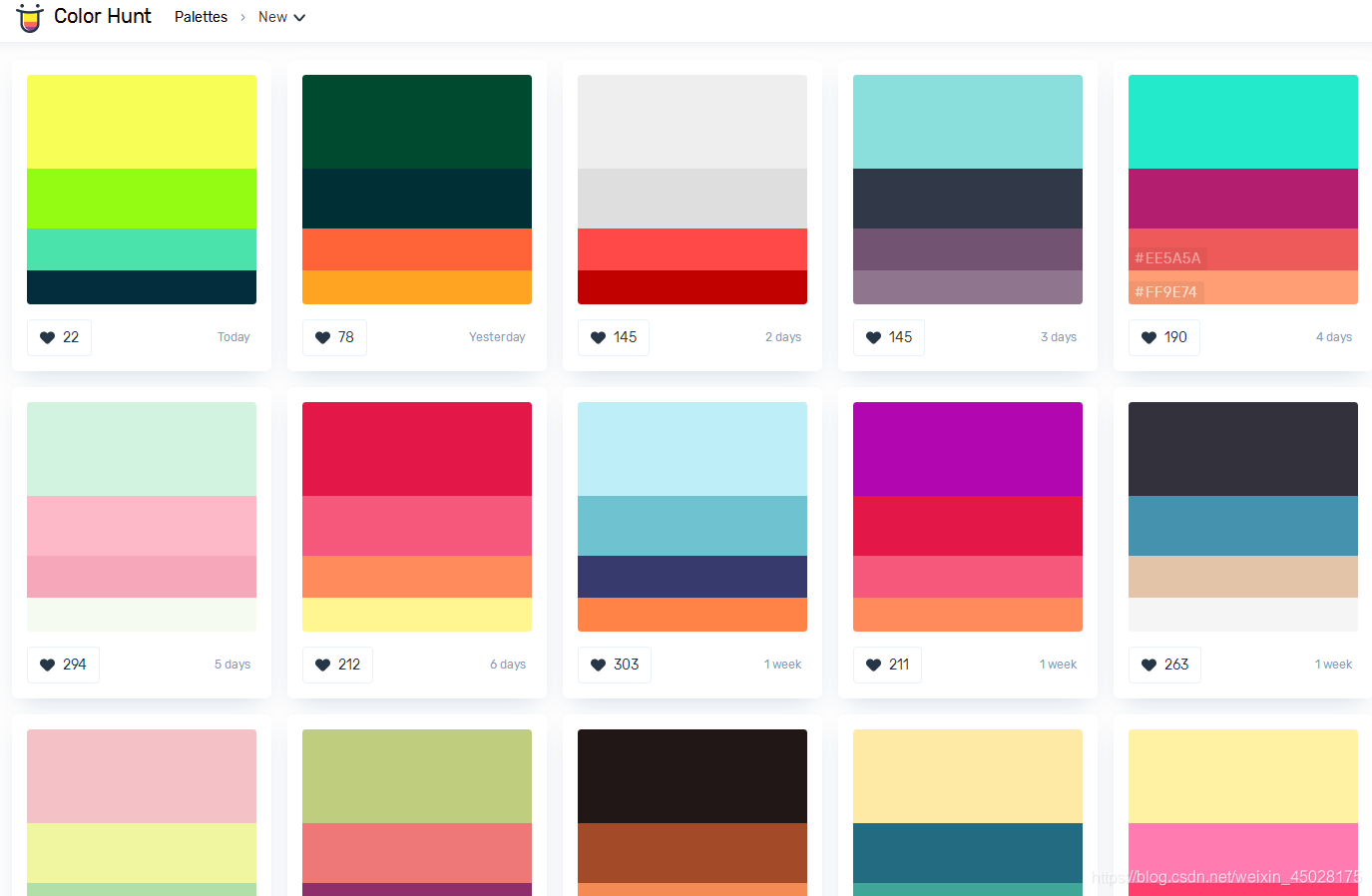Click '1 week' label under 303-likes palette
This screenshot has height=896, width=1372.
(783, 665)
